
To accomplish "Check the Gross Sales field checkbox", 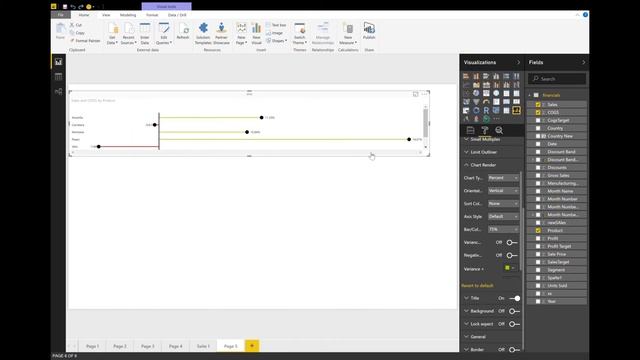I will pos(538,176).
